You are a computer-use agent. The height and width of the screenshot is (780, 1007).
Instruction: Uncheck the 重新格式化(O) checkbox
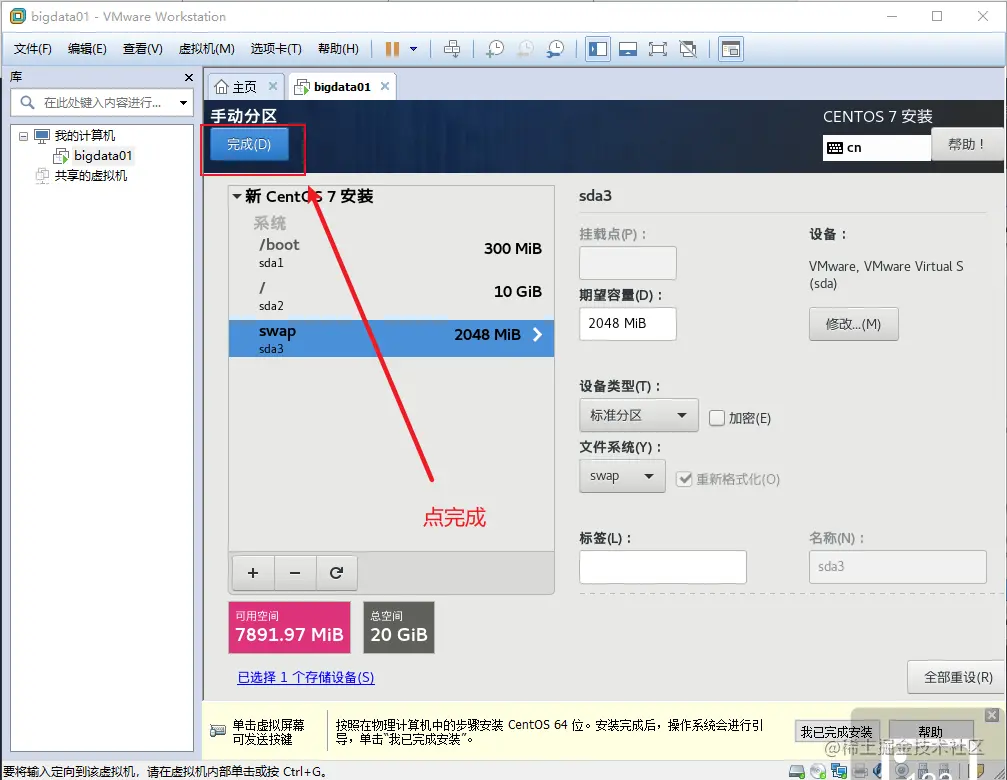click(684, 479)
